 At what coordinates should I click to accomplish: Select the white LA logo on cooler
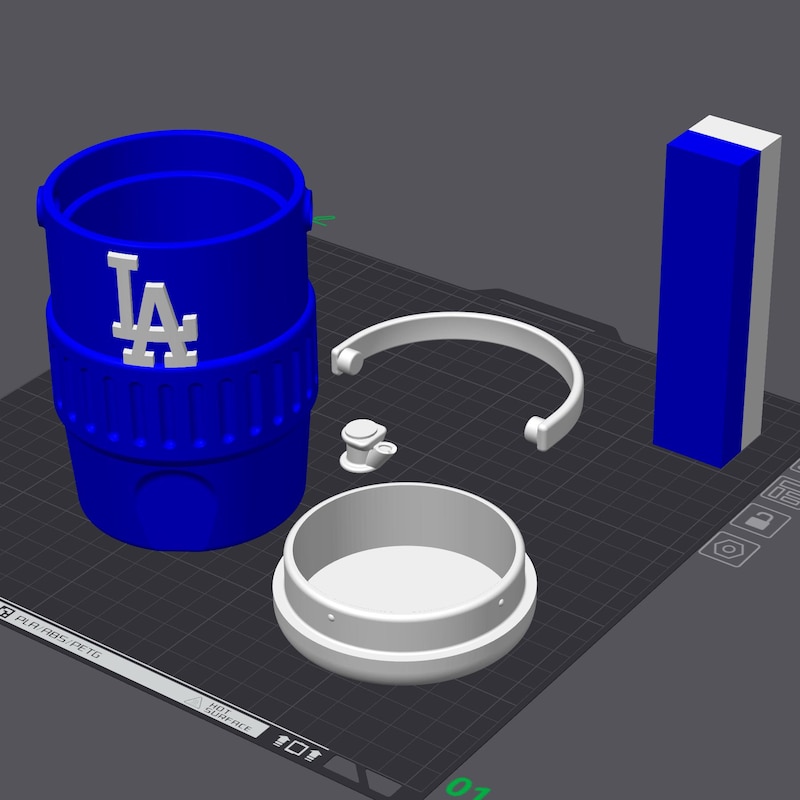pyautogui.click(x=153, y=309)
